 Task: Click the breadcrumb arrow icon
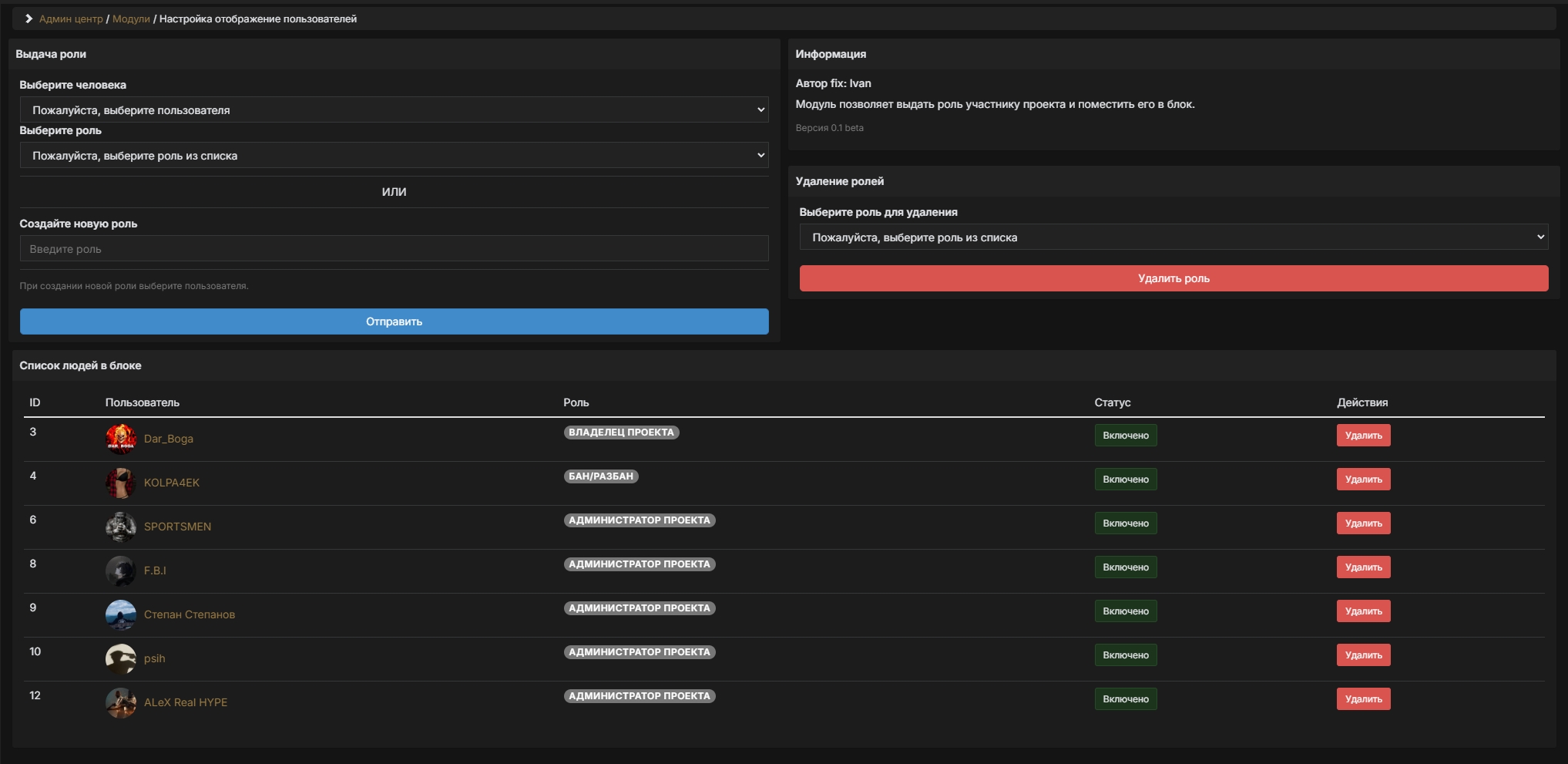pyautogui.click(x=28, y=17)
